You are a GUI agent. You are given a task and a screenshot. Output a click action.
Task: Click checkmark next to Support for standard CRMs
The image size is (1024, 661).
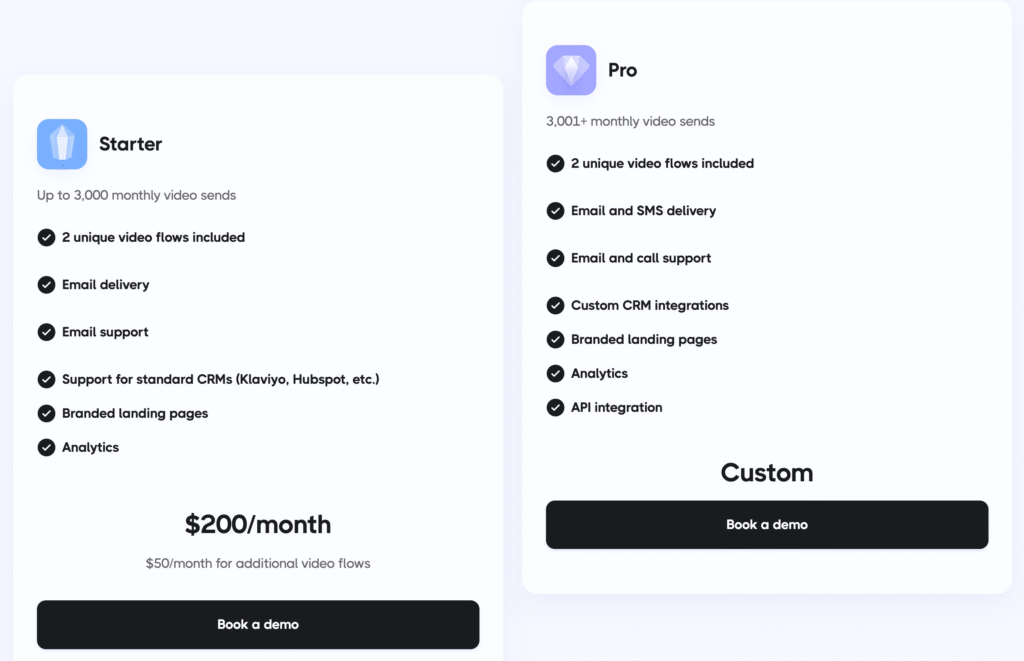pos(46,379)
